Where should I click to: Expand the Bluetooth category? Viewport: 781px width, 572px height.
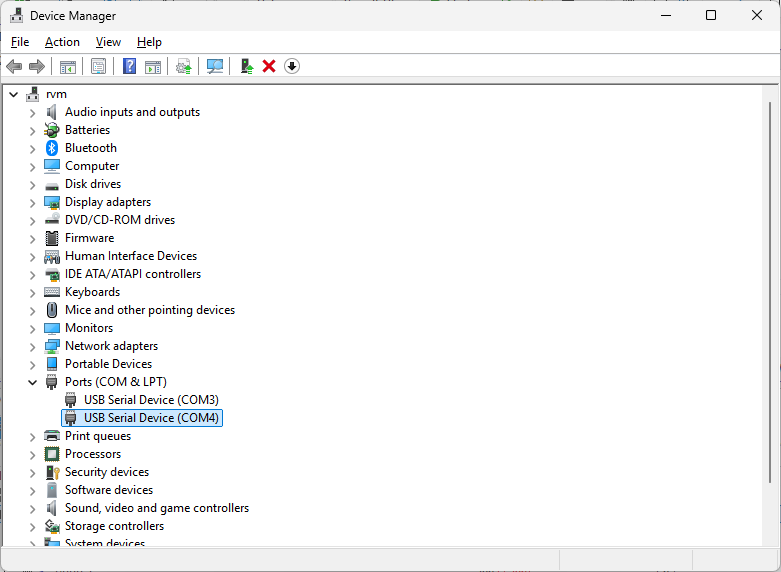[x=32, y=148]
